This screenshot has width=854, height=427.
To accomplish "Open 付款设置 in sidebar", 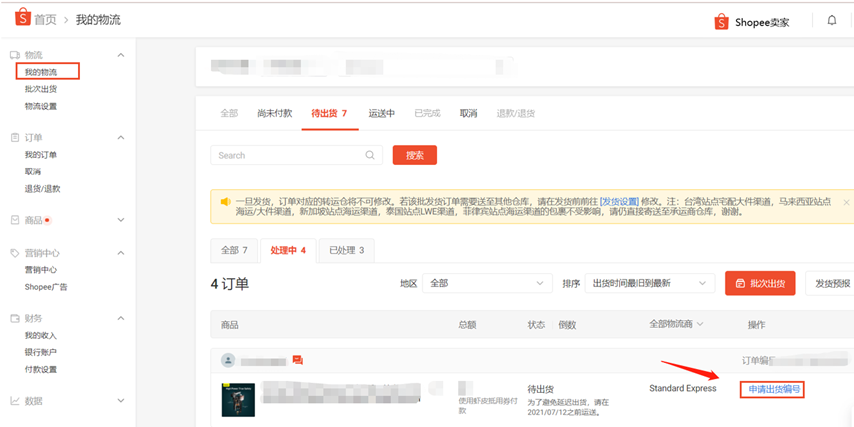I will tap(41, 369).
